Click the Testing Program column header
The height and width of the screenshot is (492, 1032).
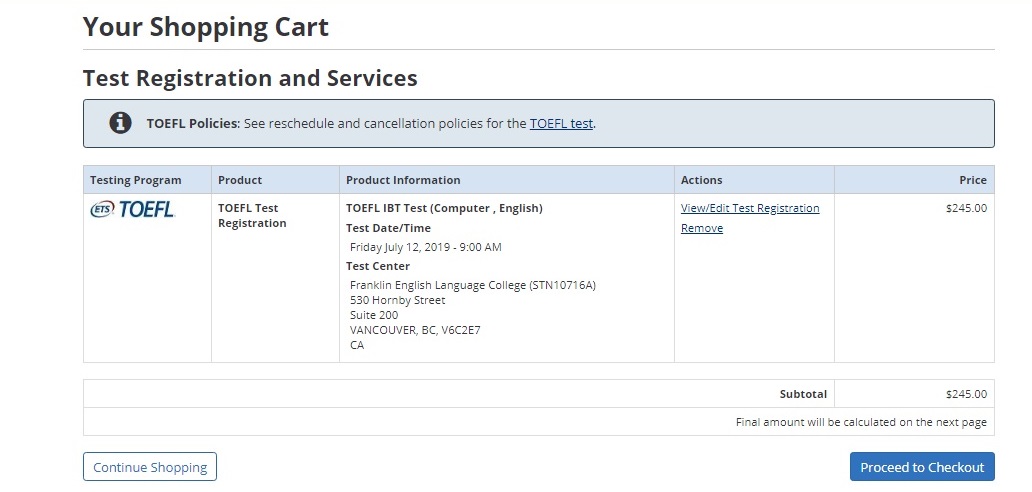click(x=136, y=180)
